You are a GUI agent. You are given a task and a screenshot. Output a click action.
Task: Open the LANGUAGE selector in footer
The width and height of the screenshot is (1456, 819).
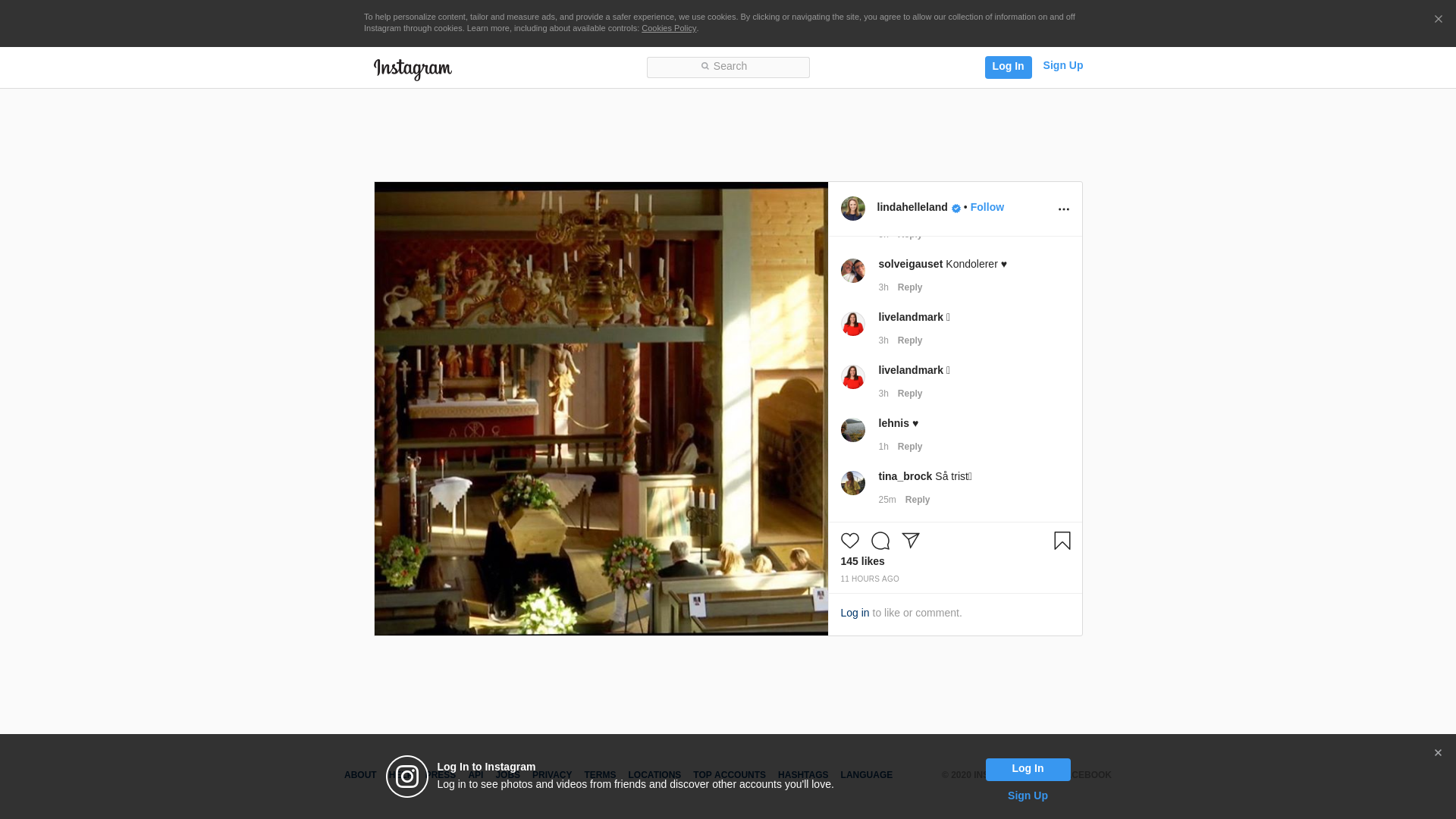(x=866, y=775)
